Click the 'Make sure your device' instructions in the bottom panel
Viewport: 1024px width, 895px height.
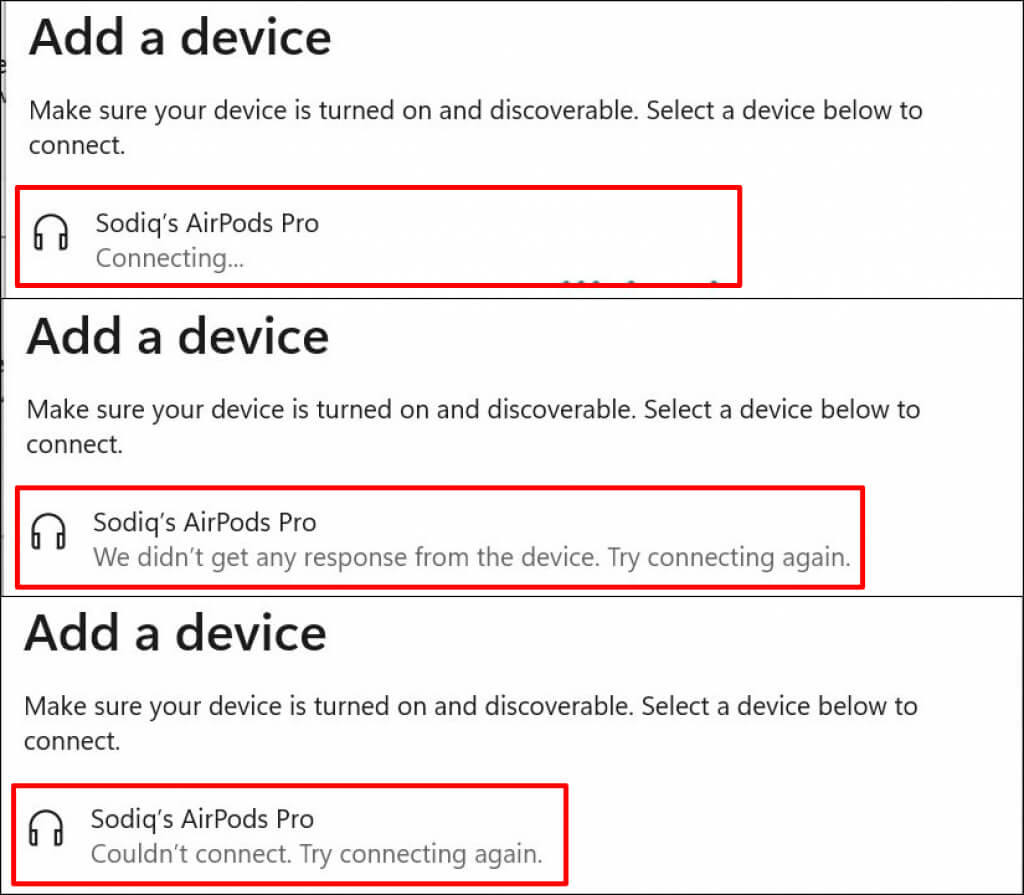tap(470, 706)
